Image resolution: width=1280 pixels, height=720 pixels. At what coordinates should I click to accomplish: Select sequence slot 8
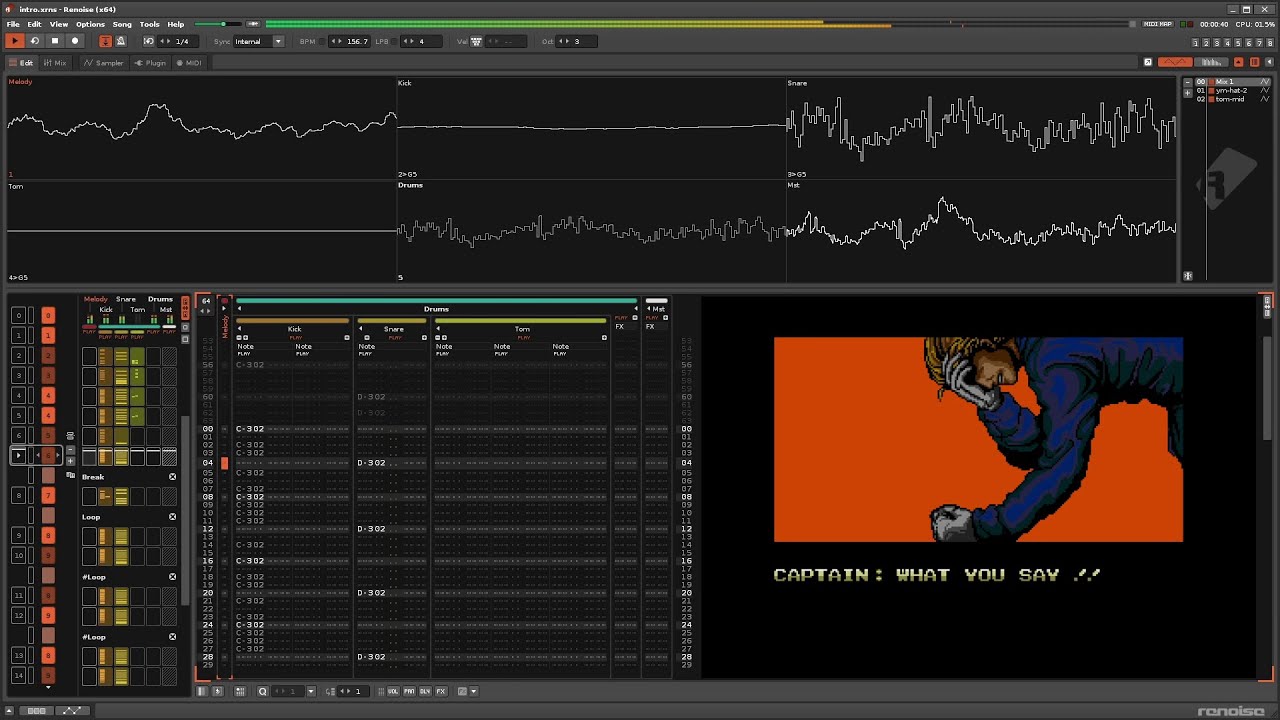[18, 495]
